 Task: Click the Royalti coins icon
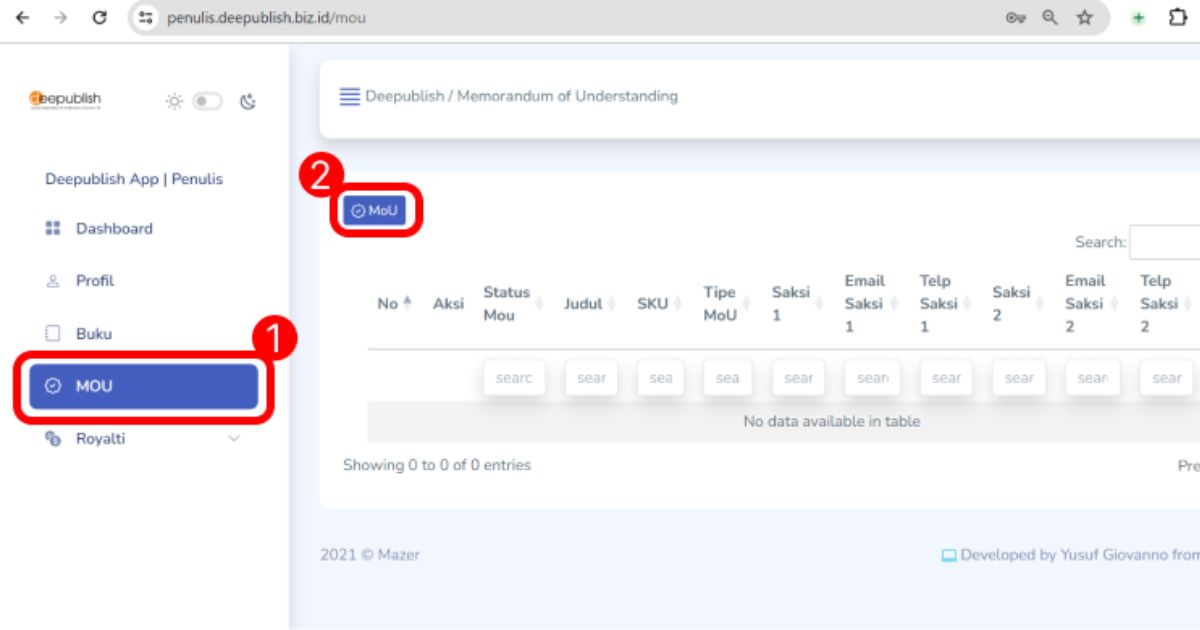[x=54, y=438]
